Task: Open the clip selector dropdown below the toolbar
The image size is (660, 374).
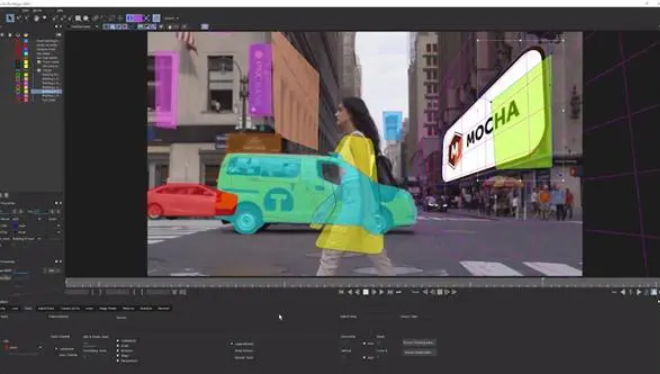Action: 84,27
